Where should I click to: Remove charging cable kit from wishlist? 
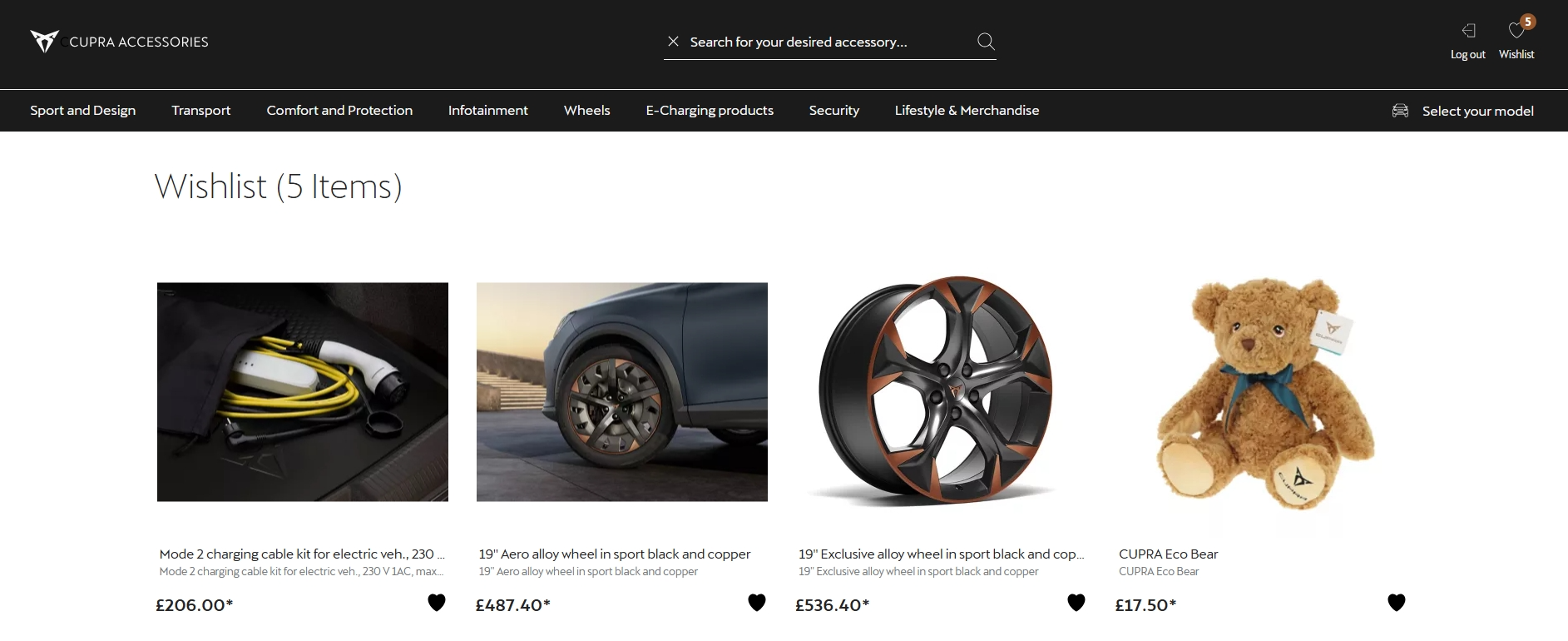tap(437, 603)
